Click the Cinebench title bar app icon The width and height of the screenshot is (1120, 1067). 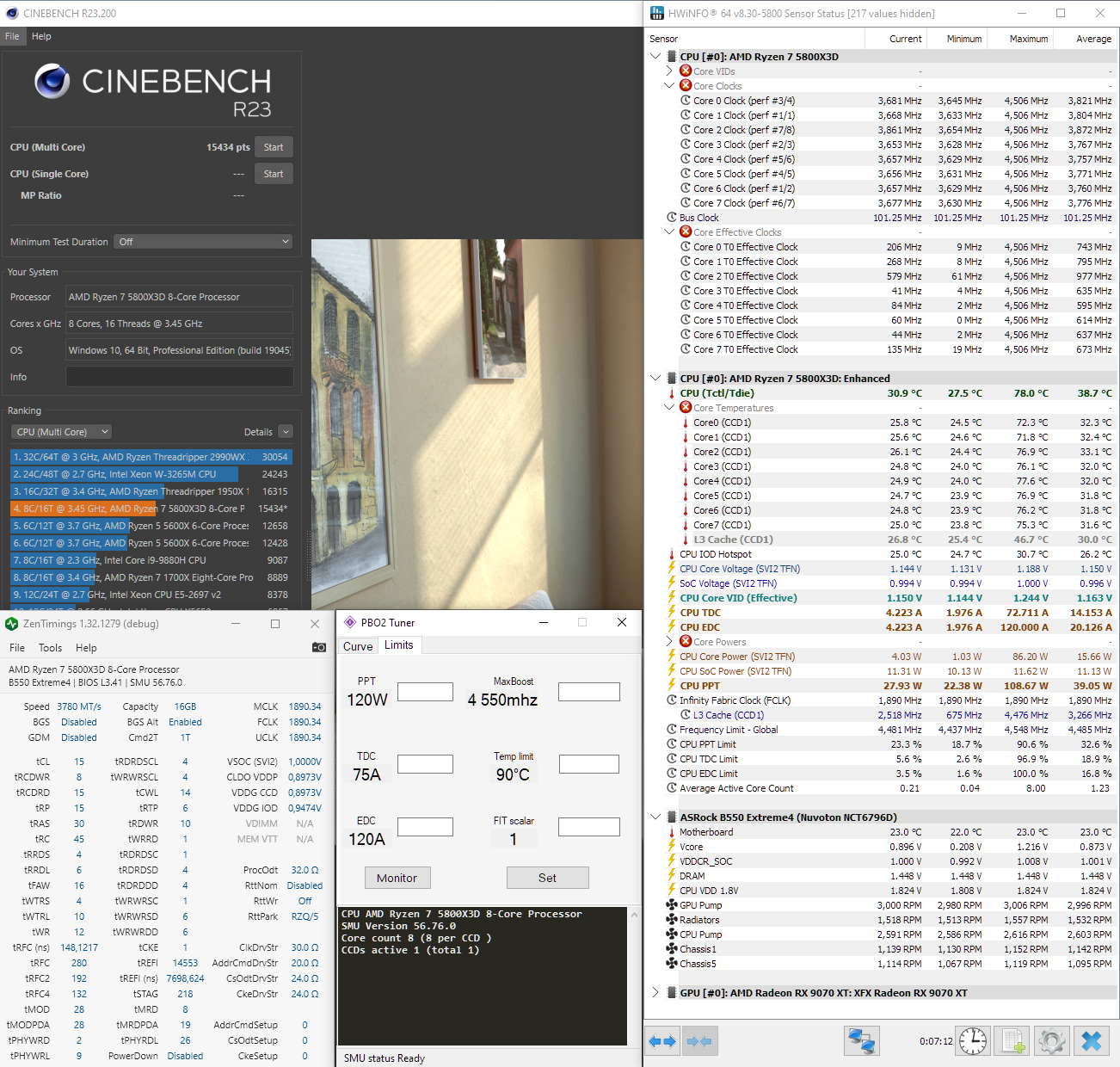pyautogui.click(x=12, y=13)
